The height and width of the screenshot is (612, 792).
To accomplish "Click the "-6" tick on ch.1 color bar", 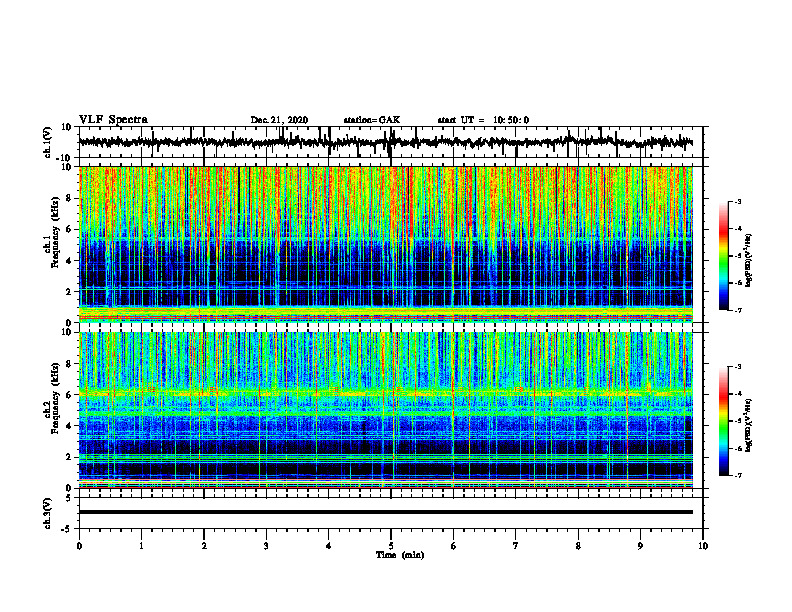I will tap(738, 283).
